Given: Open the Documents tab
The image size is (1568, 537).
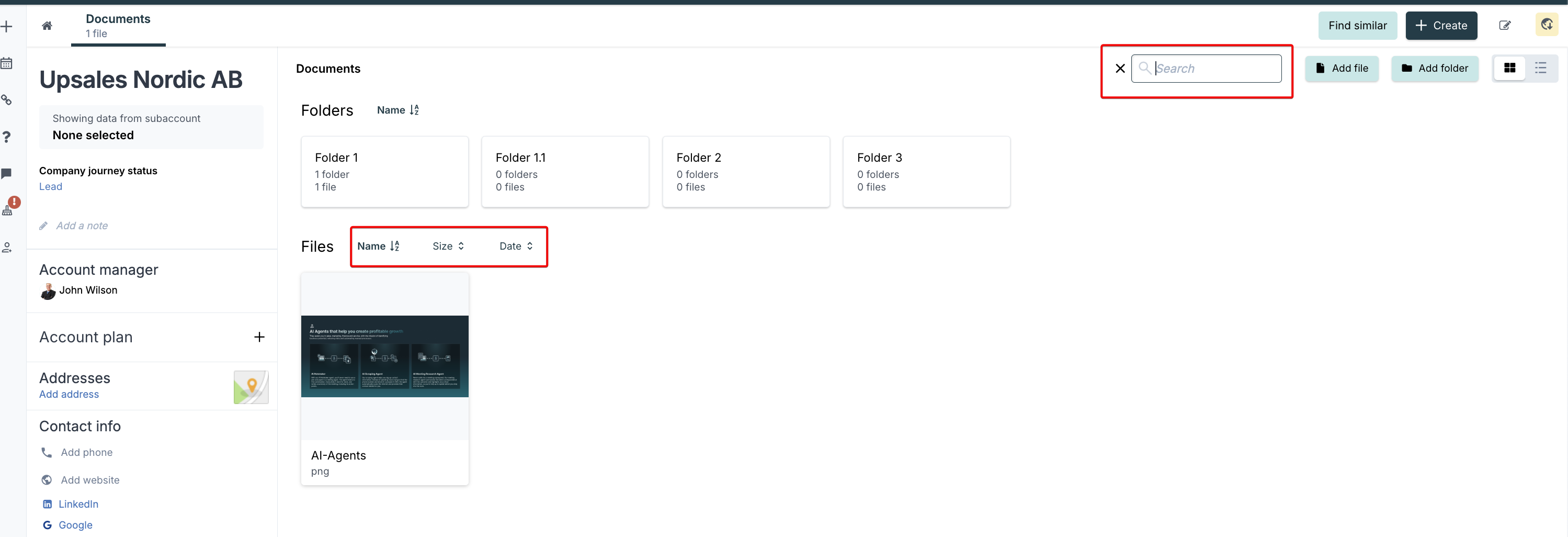Looking at the screenshot, I should pyautogui.click(x=118, y=26).
